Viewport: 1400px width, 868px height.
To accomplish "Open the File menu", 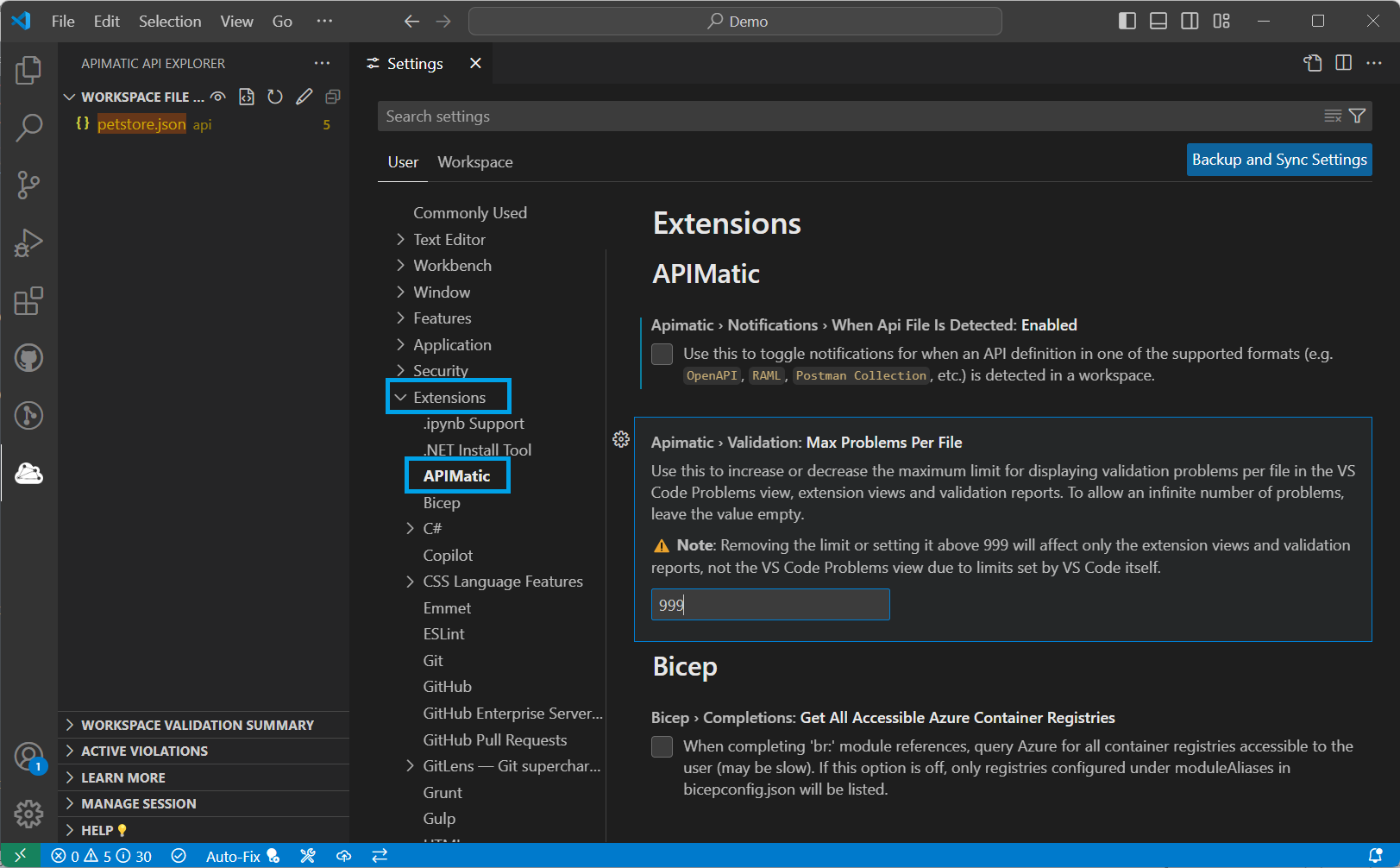I will click(x=63, y=22).
